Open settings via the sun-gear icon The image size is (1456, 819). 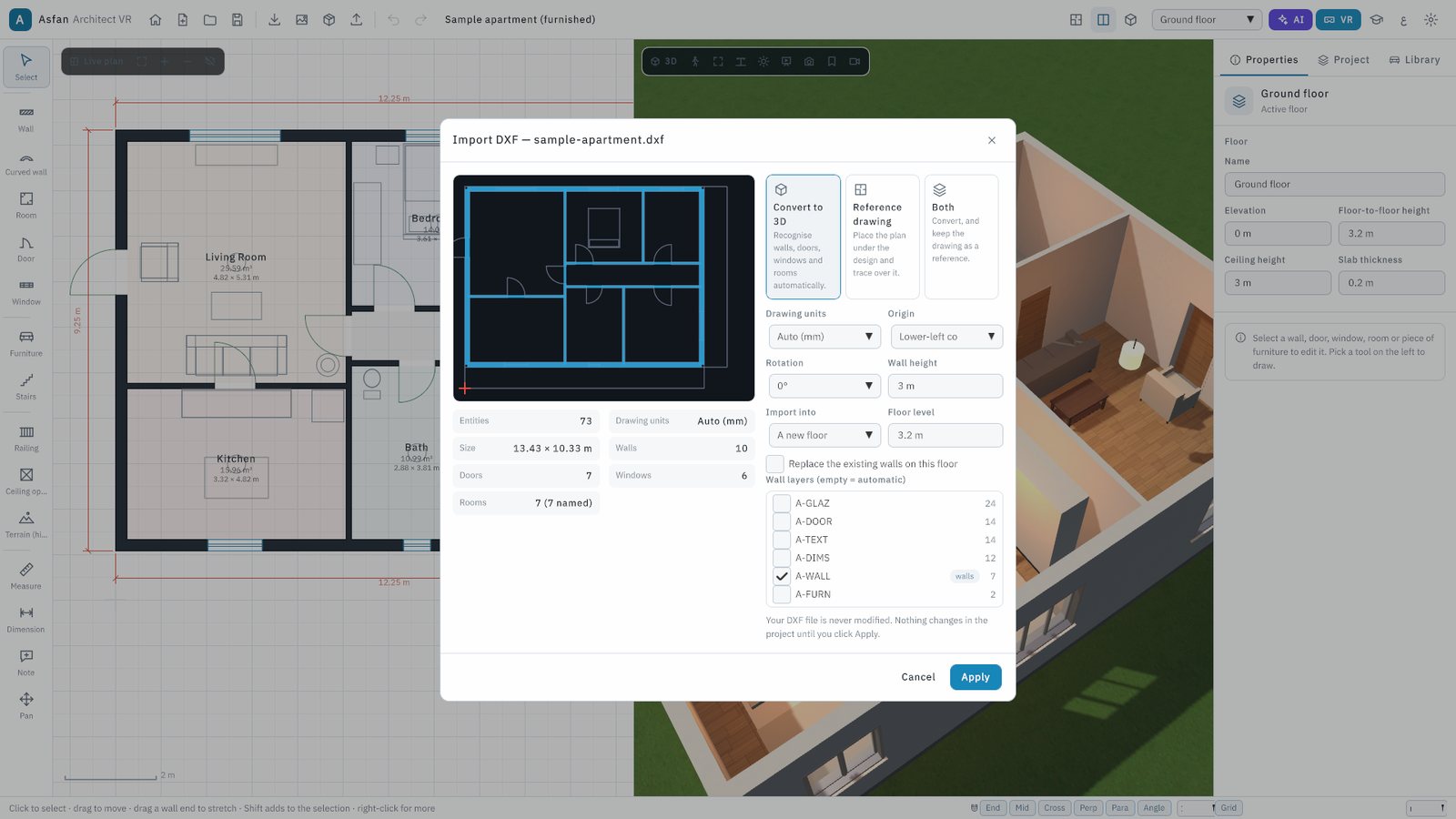[x=1431, y=19]
